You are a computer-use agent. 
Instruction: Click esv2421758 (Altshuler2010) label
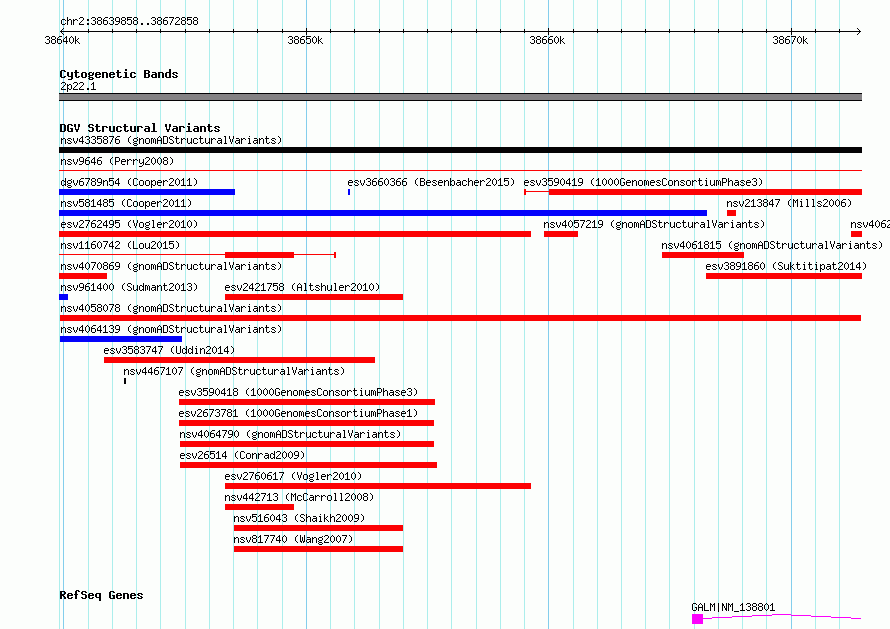[x=302, y=287]
